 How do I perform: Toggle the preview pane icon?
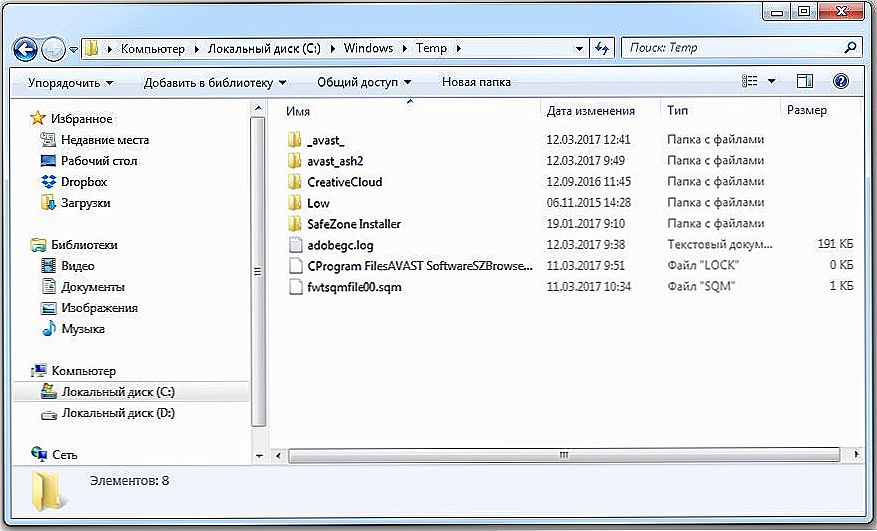[x=805, y=82]
